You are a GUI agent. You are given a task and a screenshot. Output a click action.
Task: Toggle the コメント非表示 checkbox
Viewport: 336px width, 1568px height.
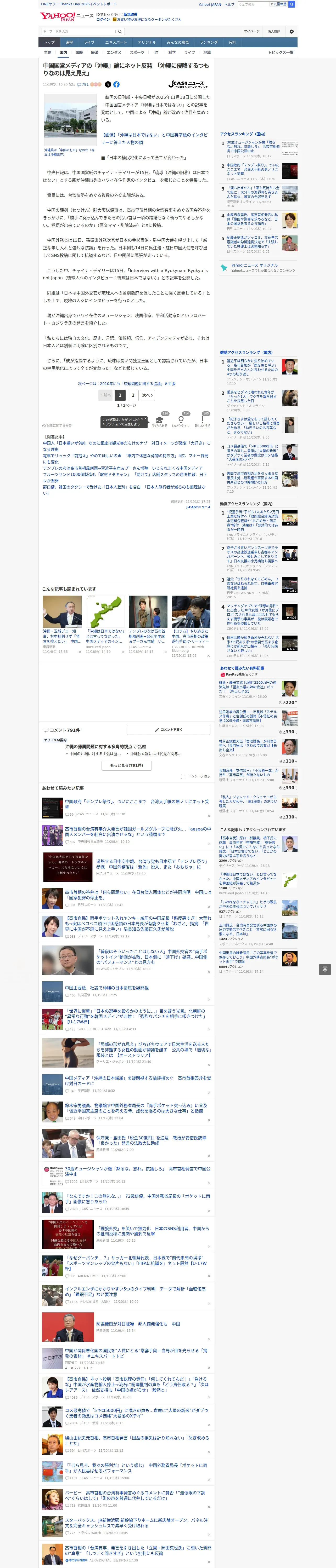pos(183,776)
